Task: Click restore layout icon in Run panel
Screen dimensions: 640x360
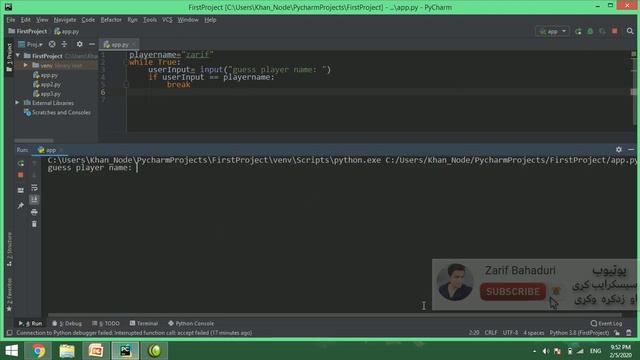Action: tap(20, 190)
